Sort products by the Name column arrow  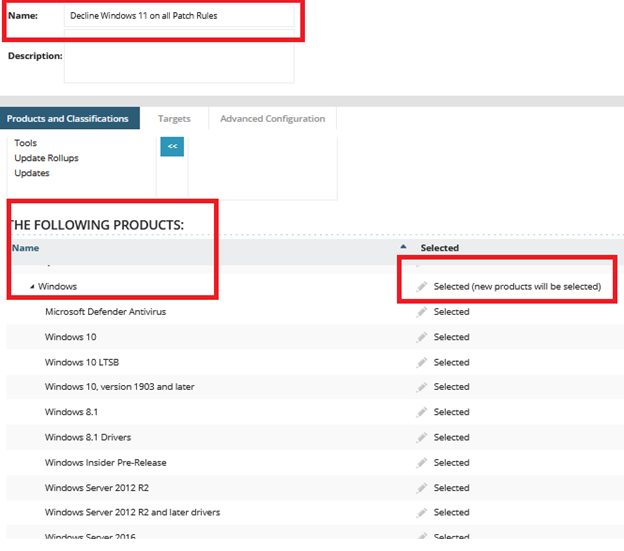coord(403,247)
